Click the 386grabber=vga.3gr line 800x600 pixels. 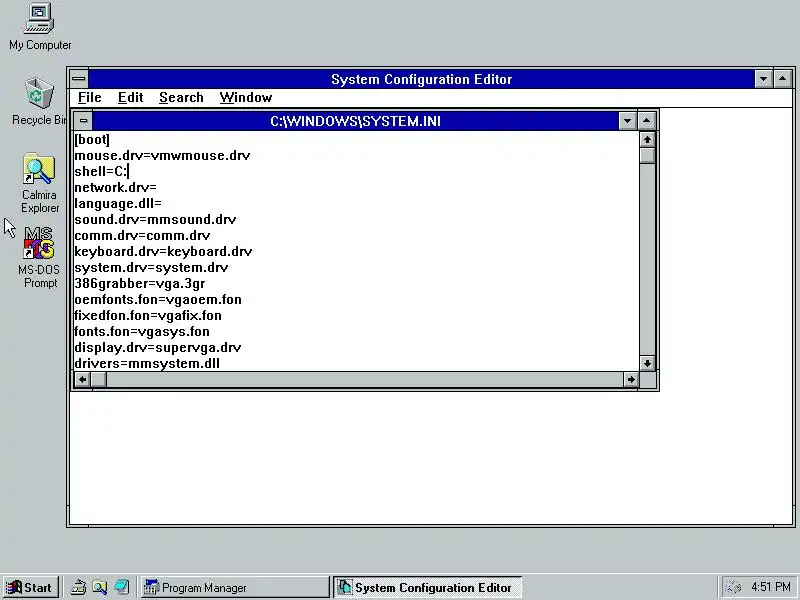(140, 283)
